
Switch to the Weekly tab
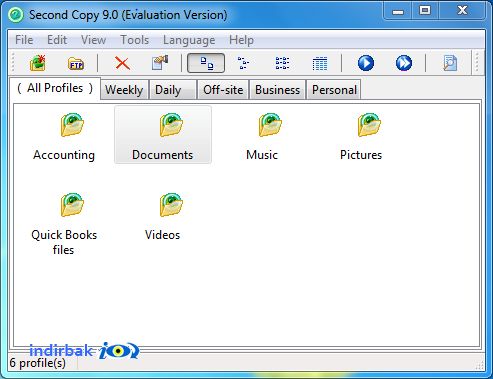point(124,90)
